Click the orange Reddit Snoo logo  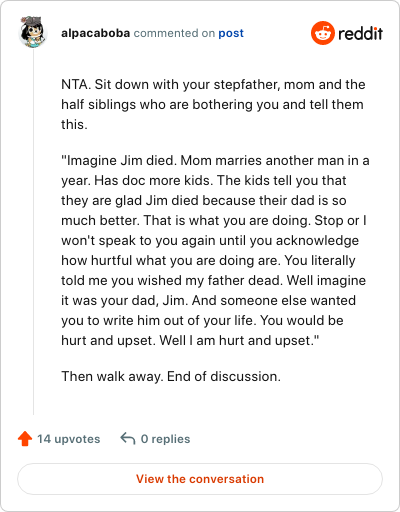(x=323, y=33)
